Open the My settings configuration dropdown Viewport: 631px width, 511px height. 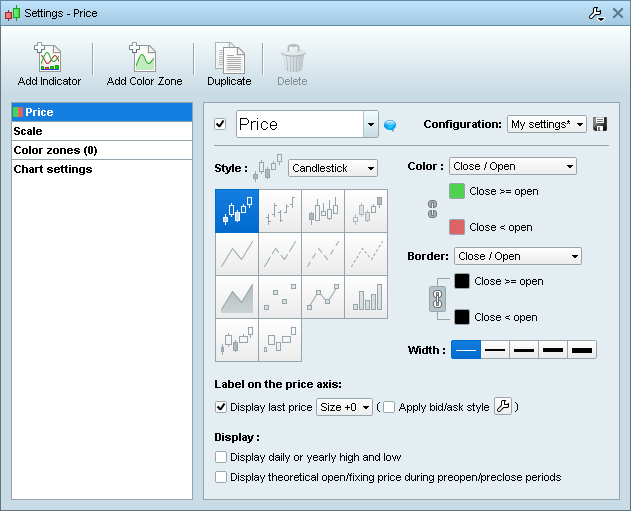pyautogui.click(x=546, y=124)
